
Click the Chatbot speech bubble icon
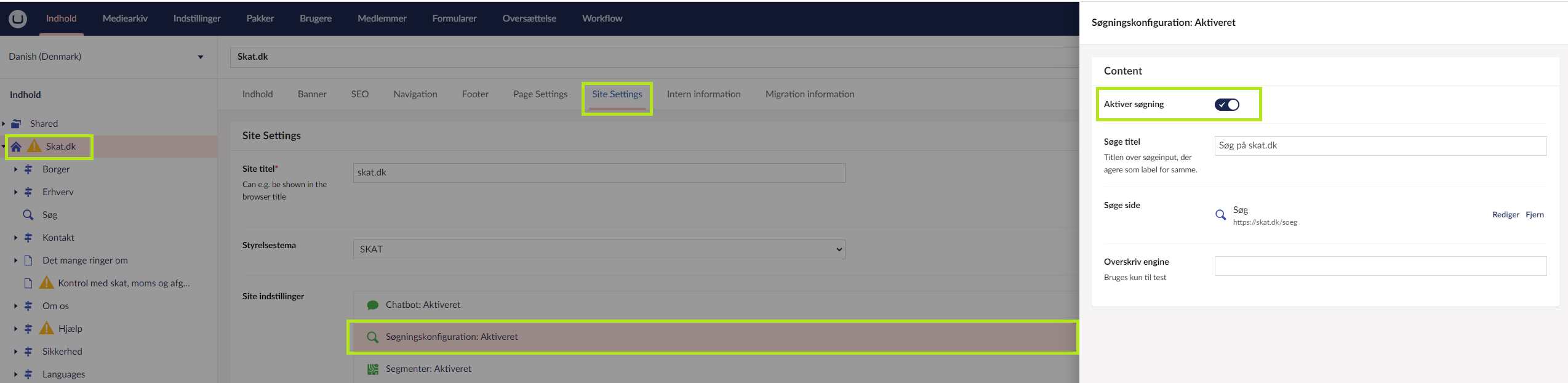[x=372, y=305]
